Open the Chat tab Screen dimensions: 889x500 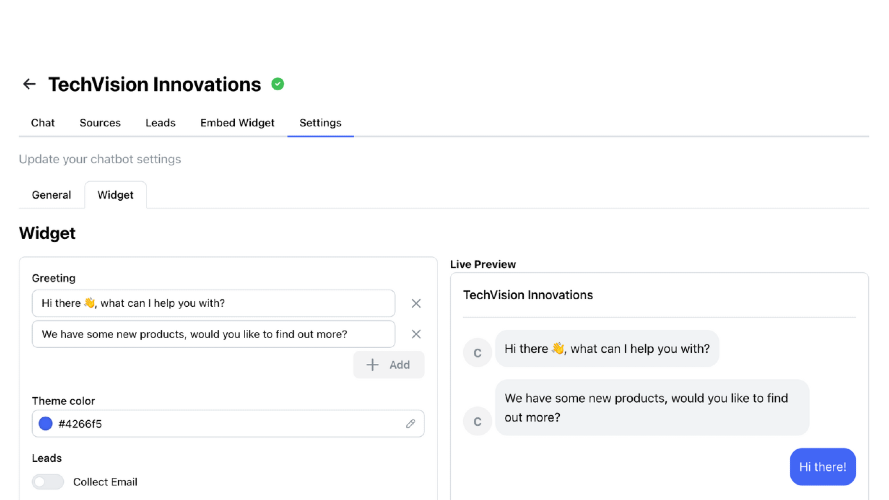click(43, 123)
